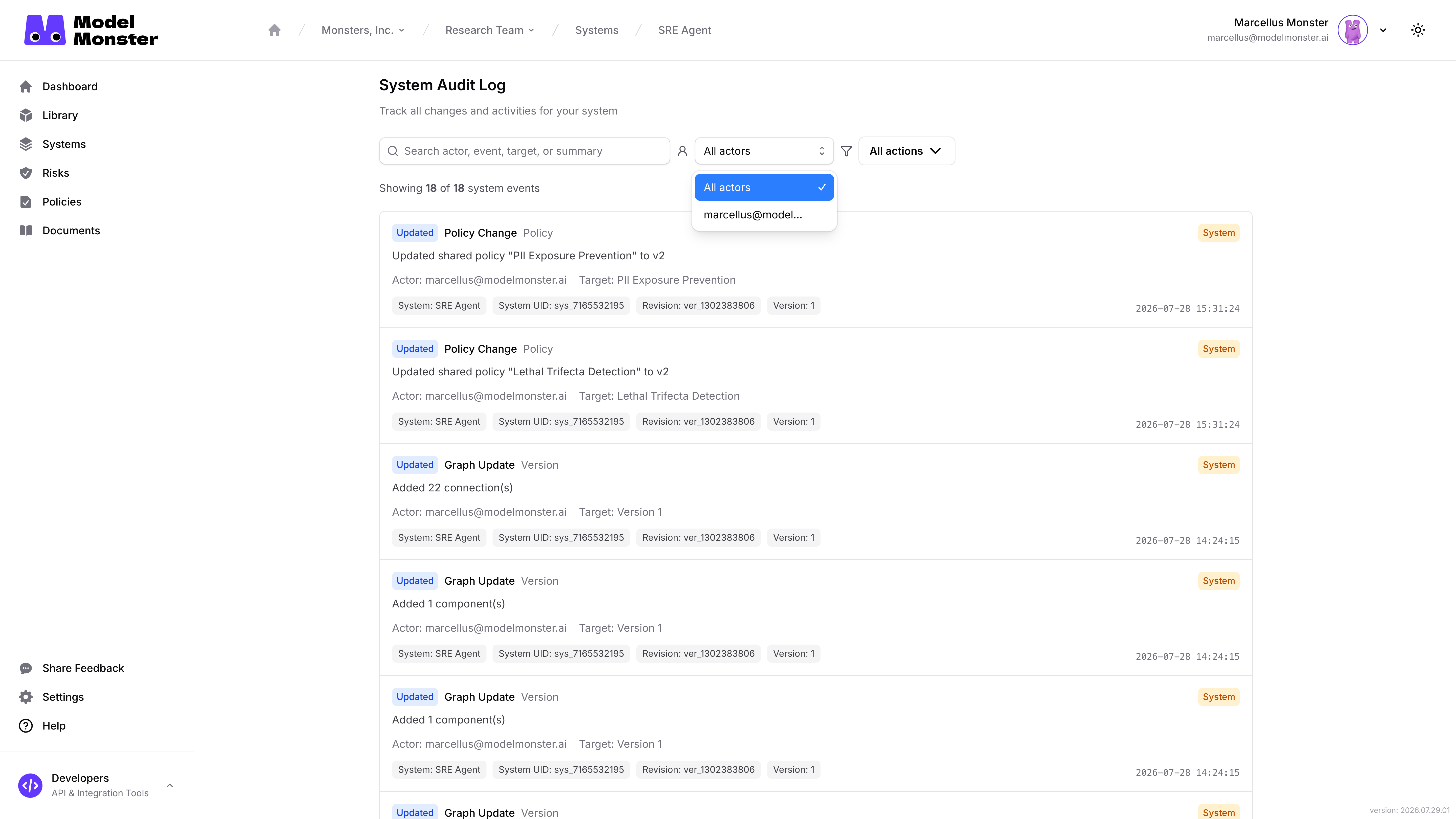Open Risks in sidebar
Viewport: 1456px width, 819px height.
point(55,173)
